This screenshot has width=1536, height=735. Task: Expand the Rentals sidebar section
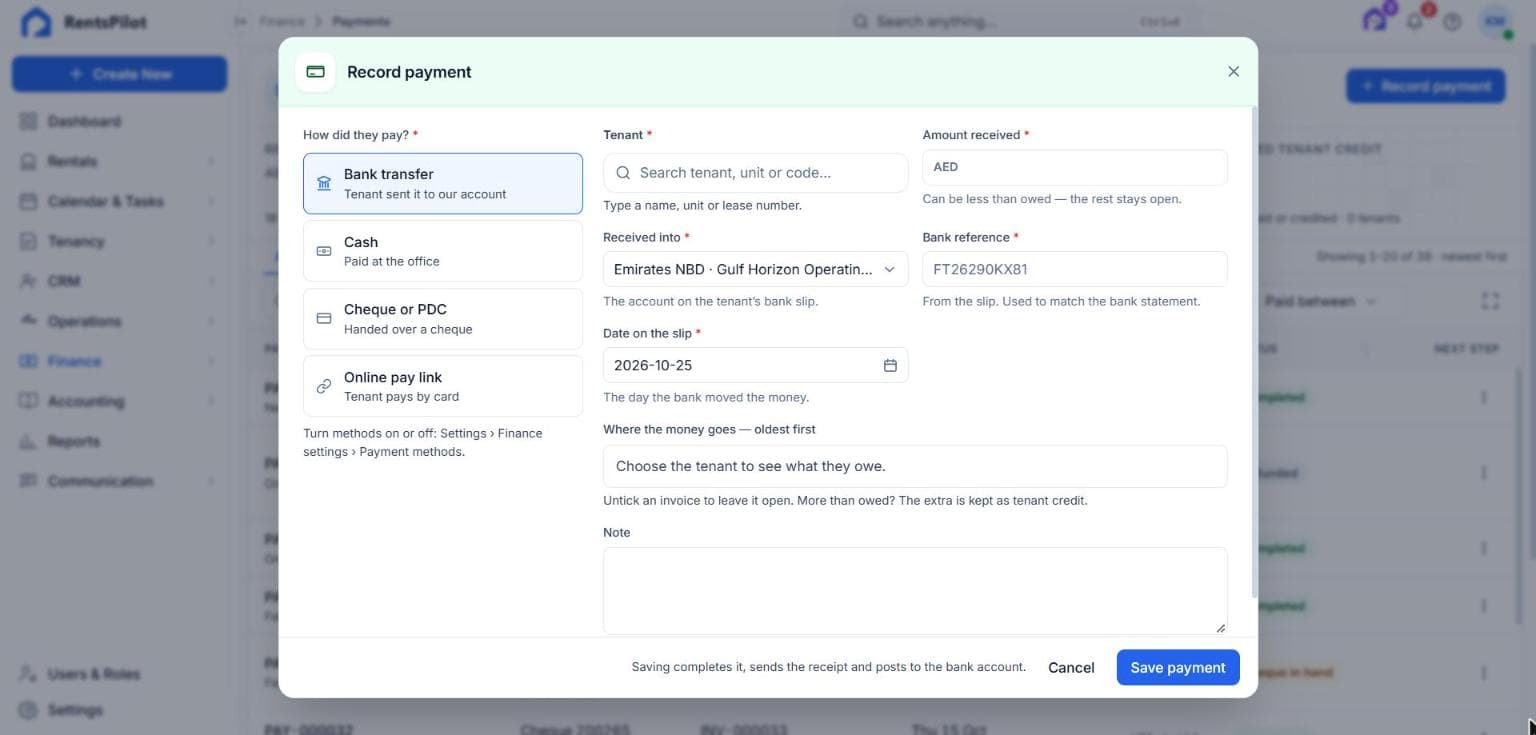[116, 161]
